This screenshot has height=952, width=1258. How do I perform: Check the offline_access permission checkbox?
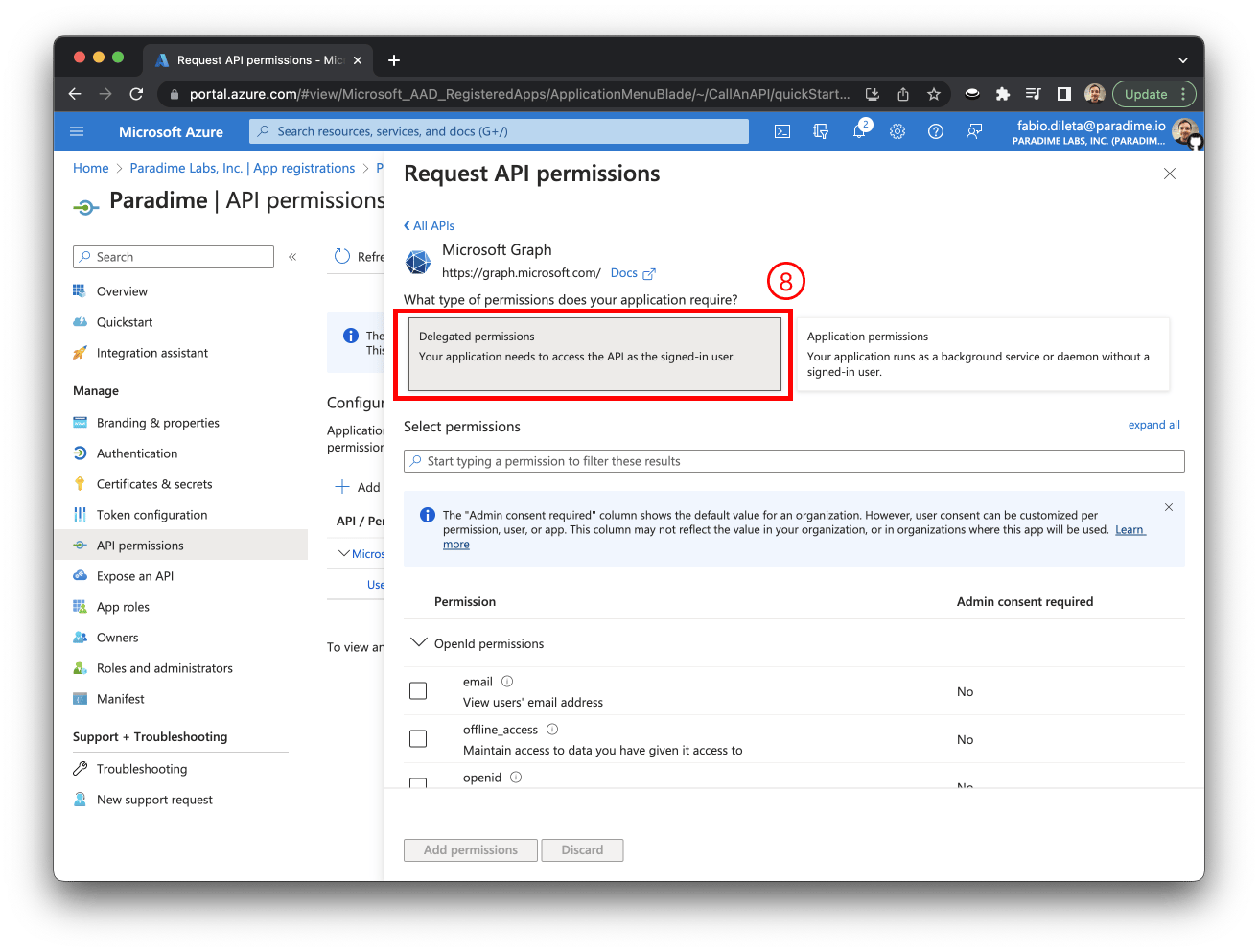tap(418, 739)
